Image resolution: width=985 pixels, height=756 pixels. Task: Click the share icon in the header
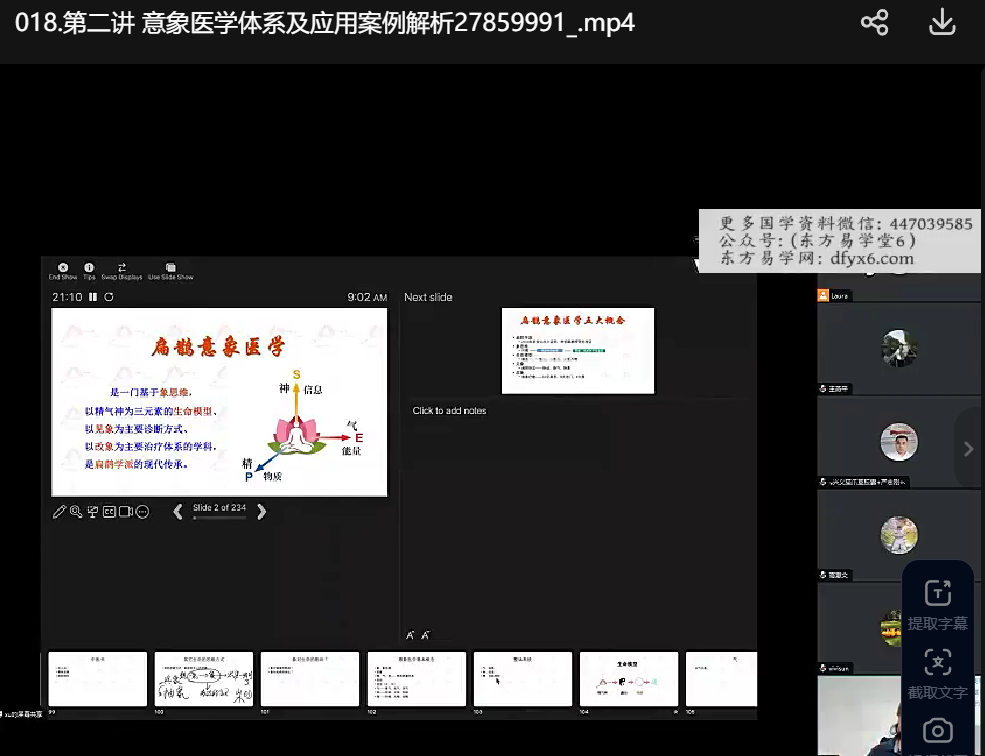pos(875,23)
